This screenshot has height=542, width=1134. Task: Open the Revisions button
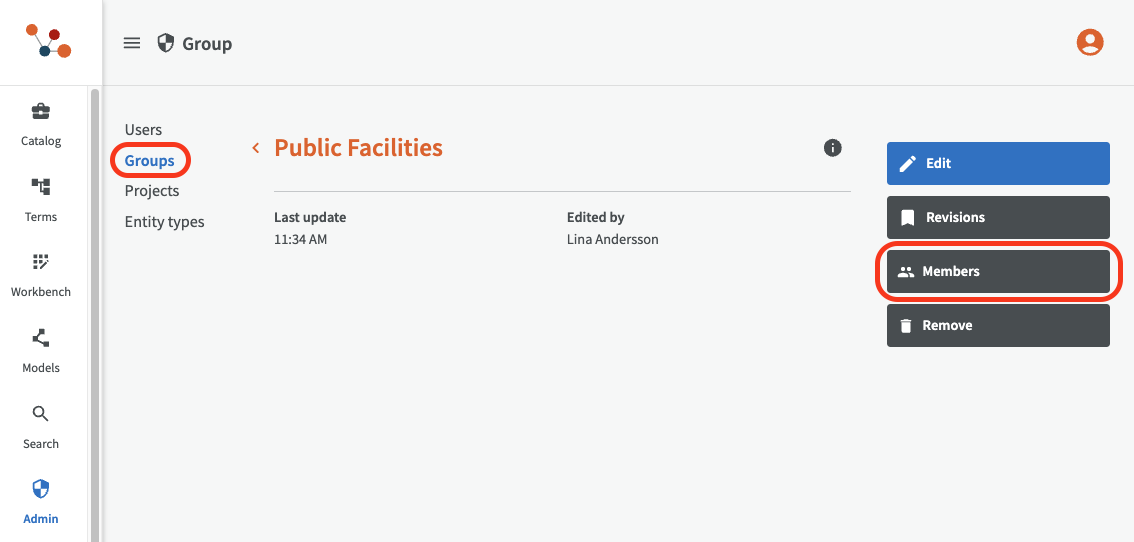[997, 217]
